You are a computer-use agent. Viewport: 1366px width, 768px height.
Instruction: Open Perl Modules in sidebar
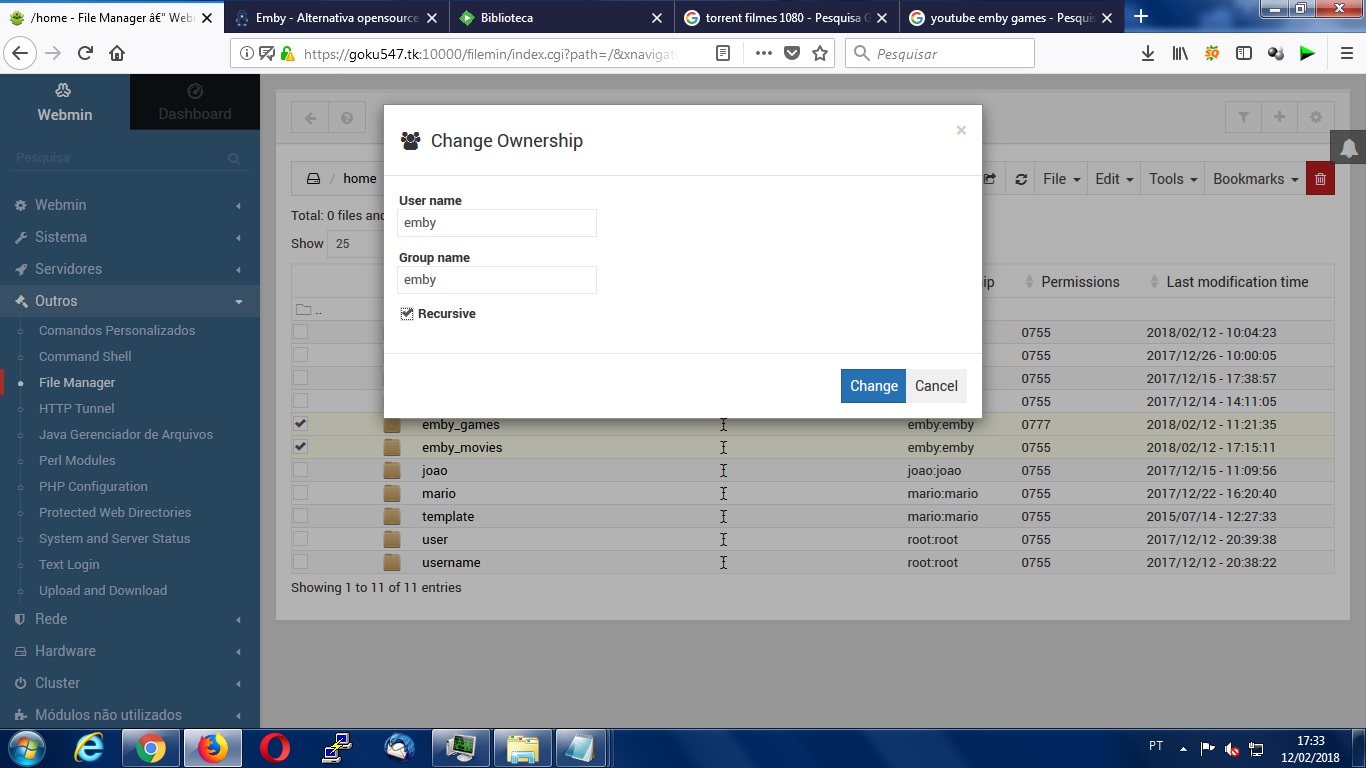(77, 460)
